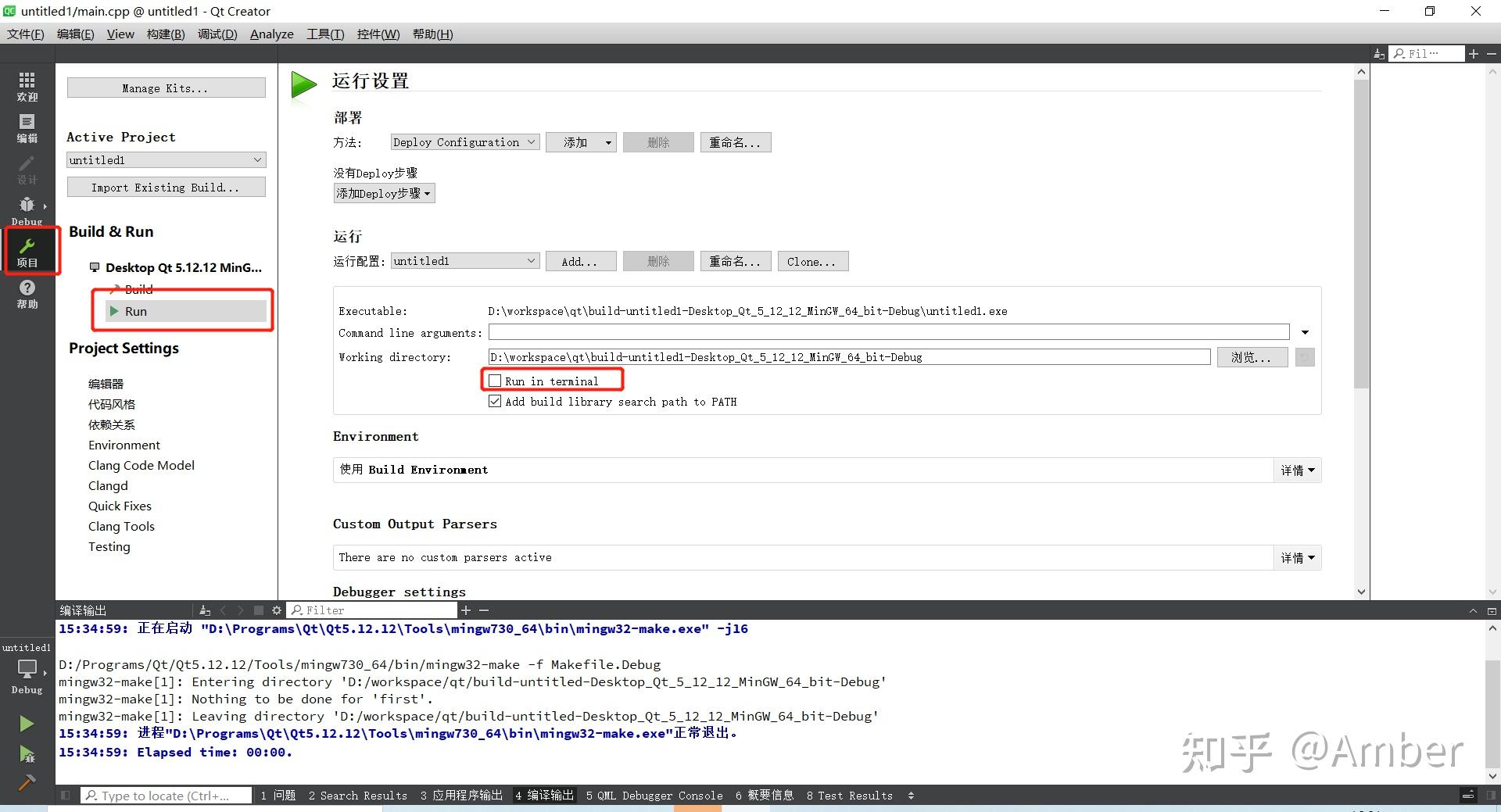
Task: Open the 欢迎 (Welcome) mode icon
Action: pos(27,86)
